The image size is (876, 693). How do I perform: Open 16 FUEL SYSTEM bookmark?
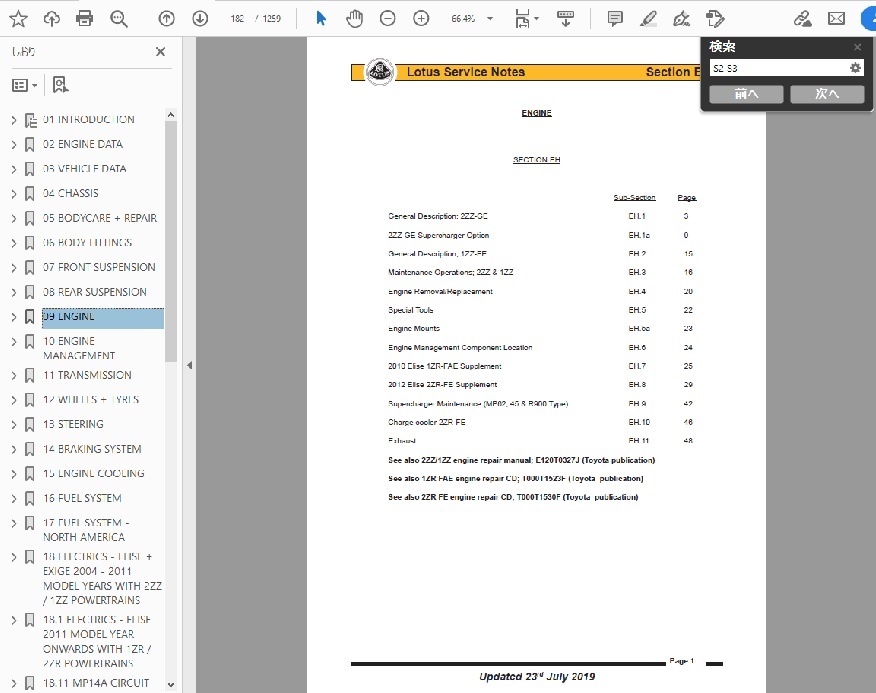[x=82, y=499]
